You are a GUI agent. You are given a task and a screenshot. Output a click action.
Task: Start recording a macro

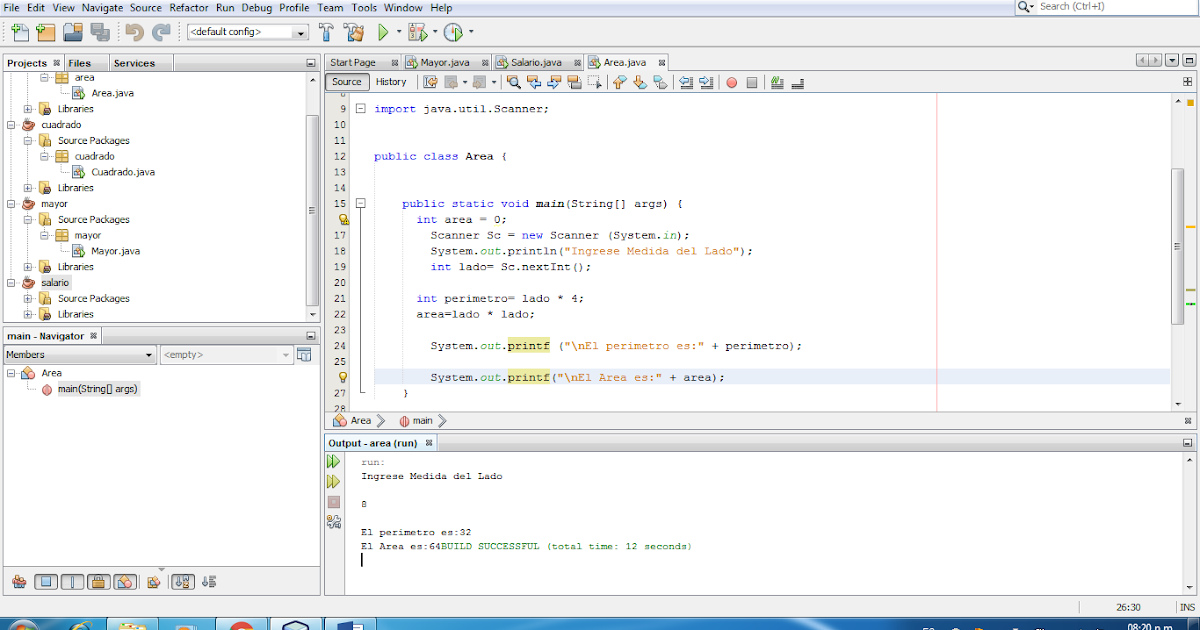pyautogui.click(x=732, y=81)
